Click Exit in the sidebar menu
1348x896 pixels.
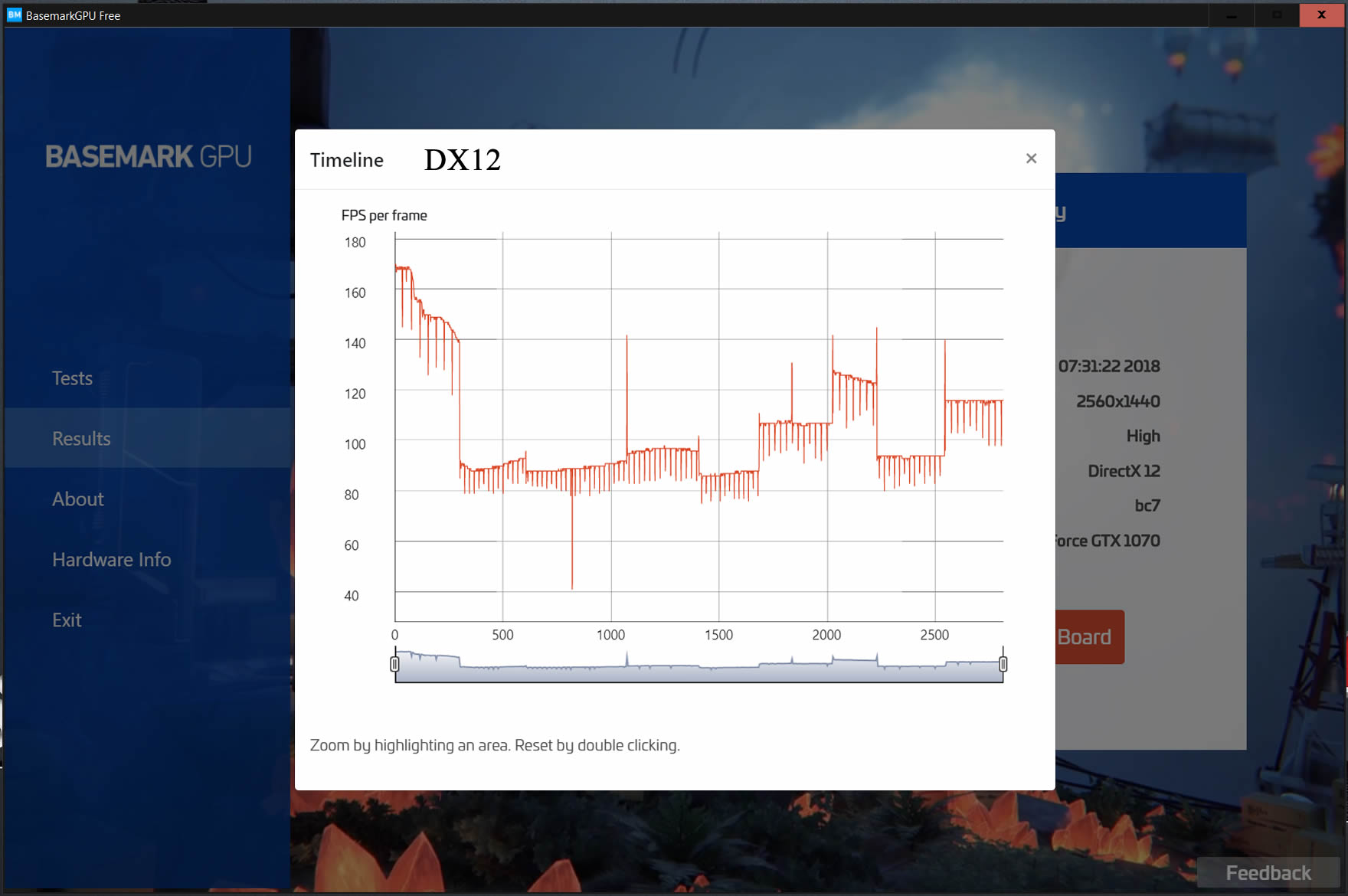tap(67, 620)
